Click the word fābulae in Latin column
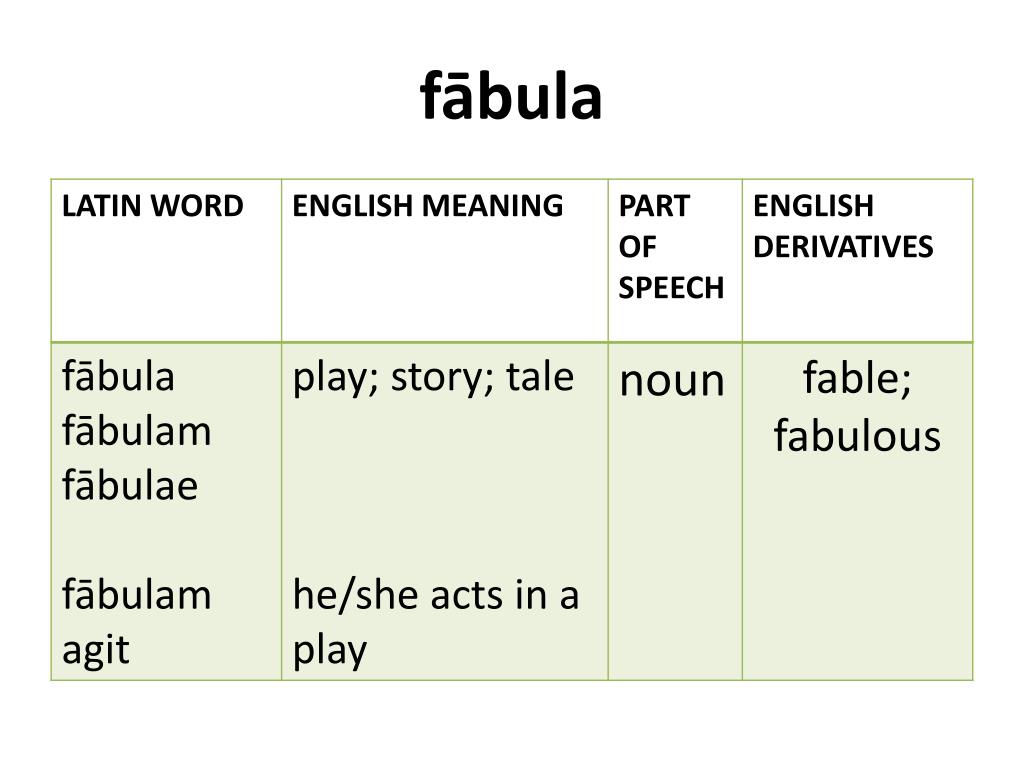The height and width of the screenshot is (768, 1024). click(x=130, y=485)
